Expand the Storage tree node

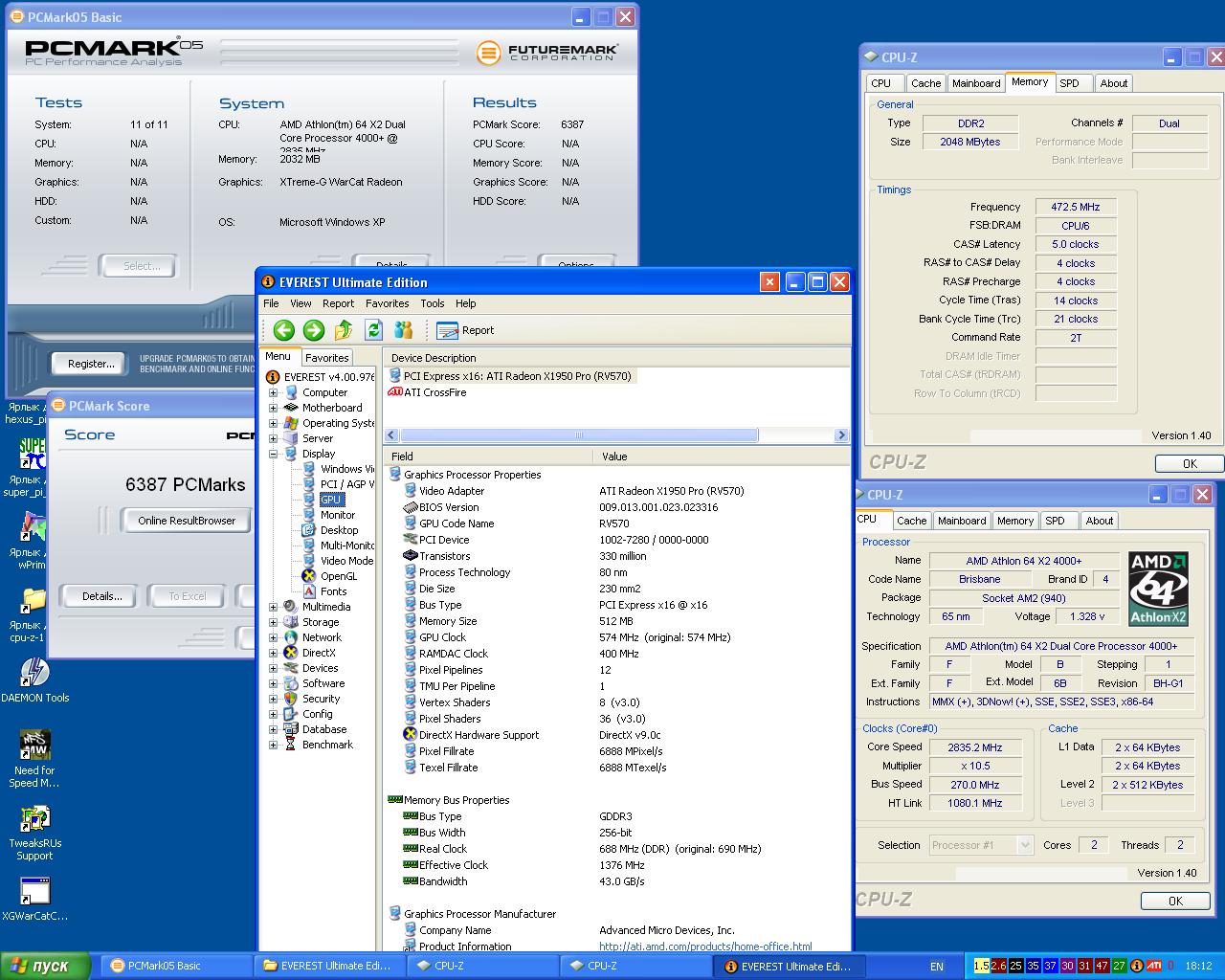(x=273, y=622)
